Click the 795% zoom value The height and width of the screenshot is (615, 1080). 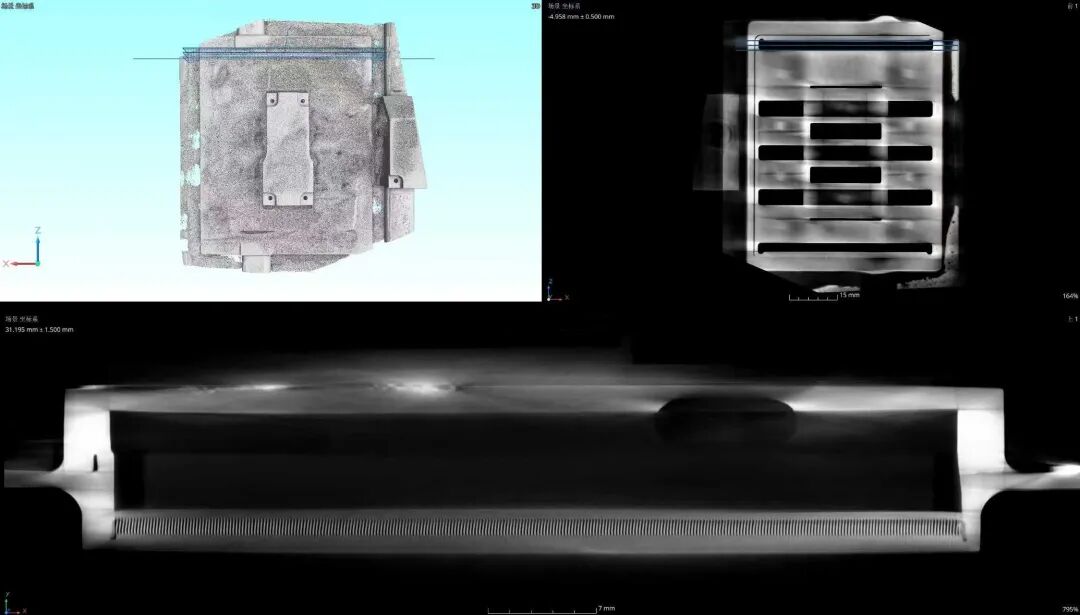click(1070, 609)
